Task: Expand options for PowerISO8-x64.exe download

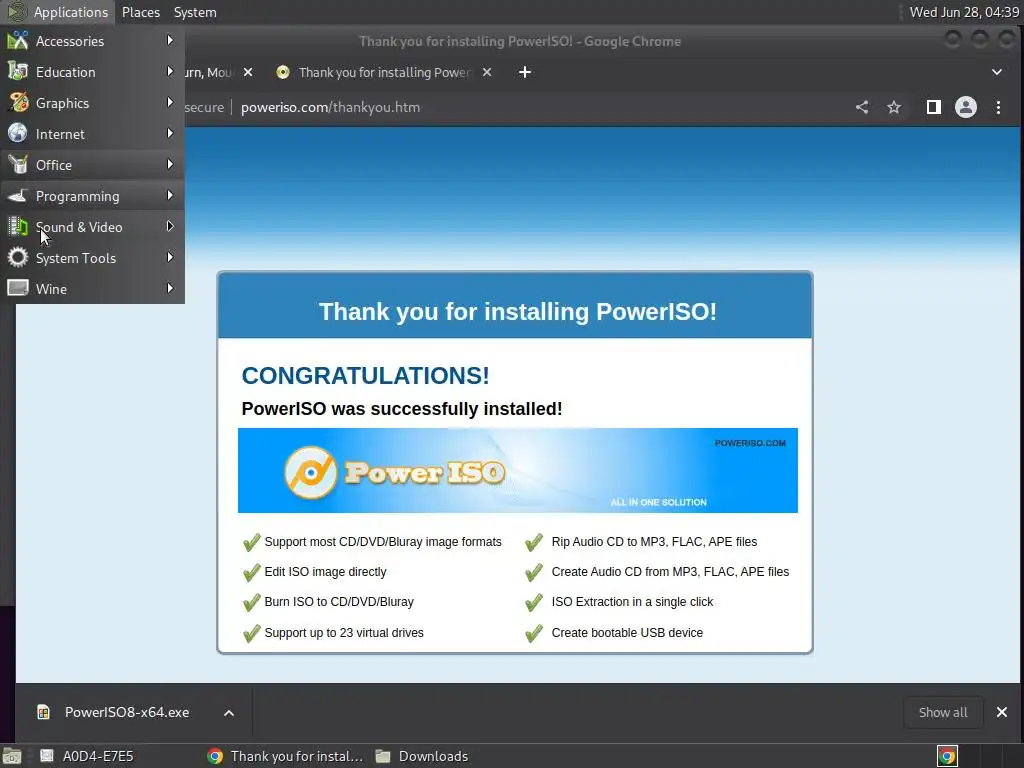Action: (229, 713)
